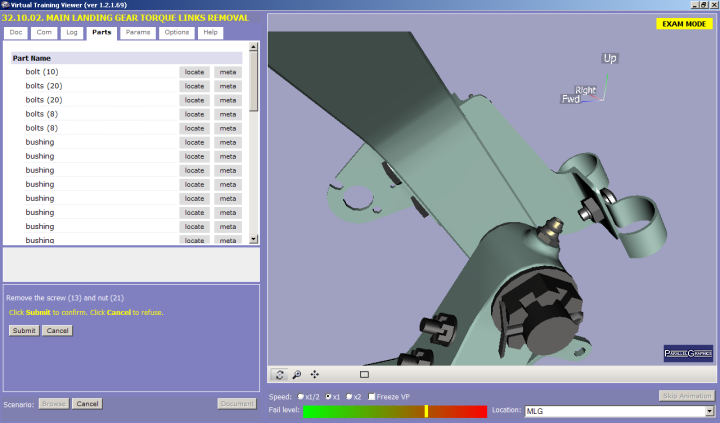Viewport: 720px width, 423px height.
Task: Select the zoom magnifier tool
Action: (297, 374)
